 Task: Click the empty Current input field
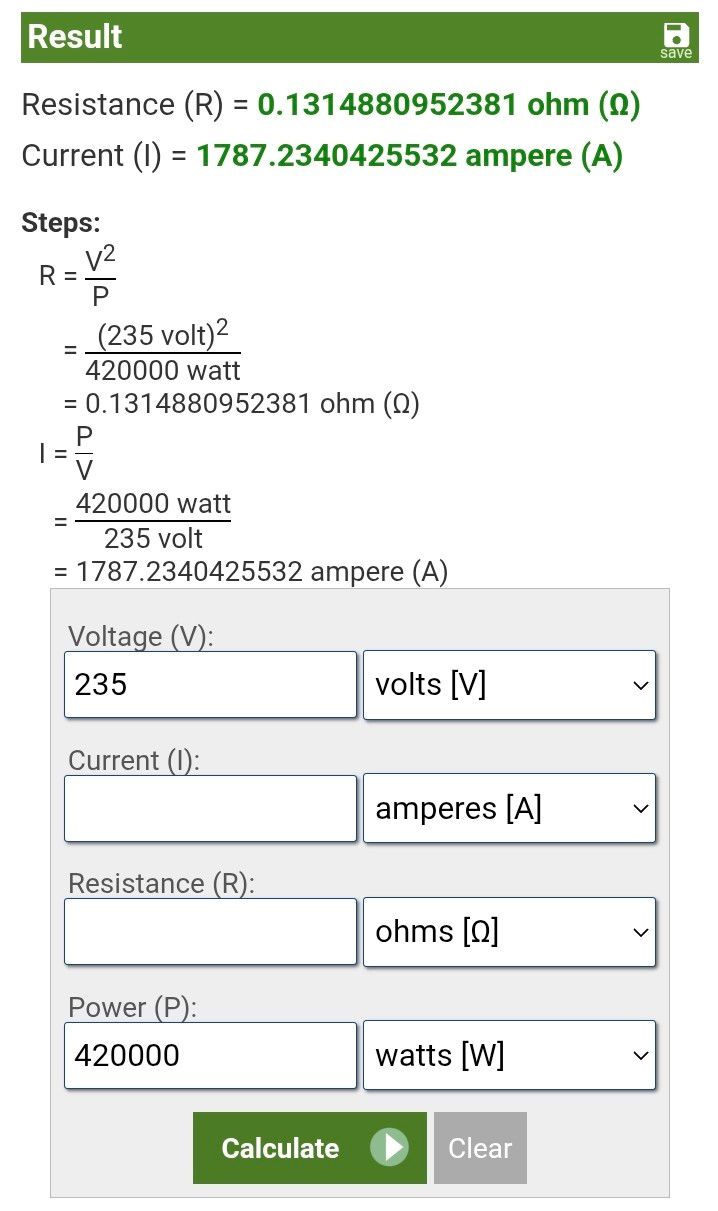[x=210, y=808]
